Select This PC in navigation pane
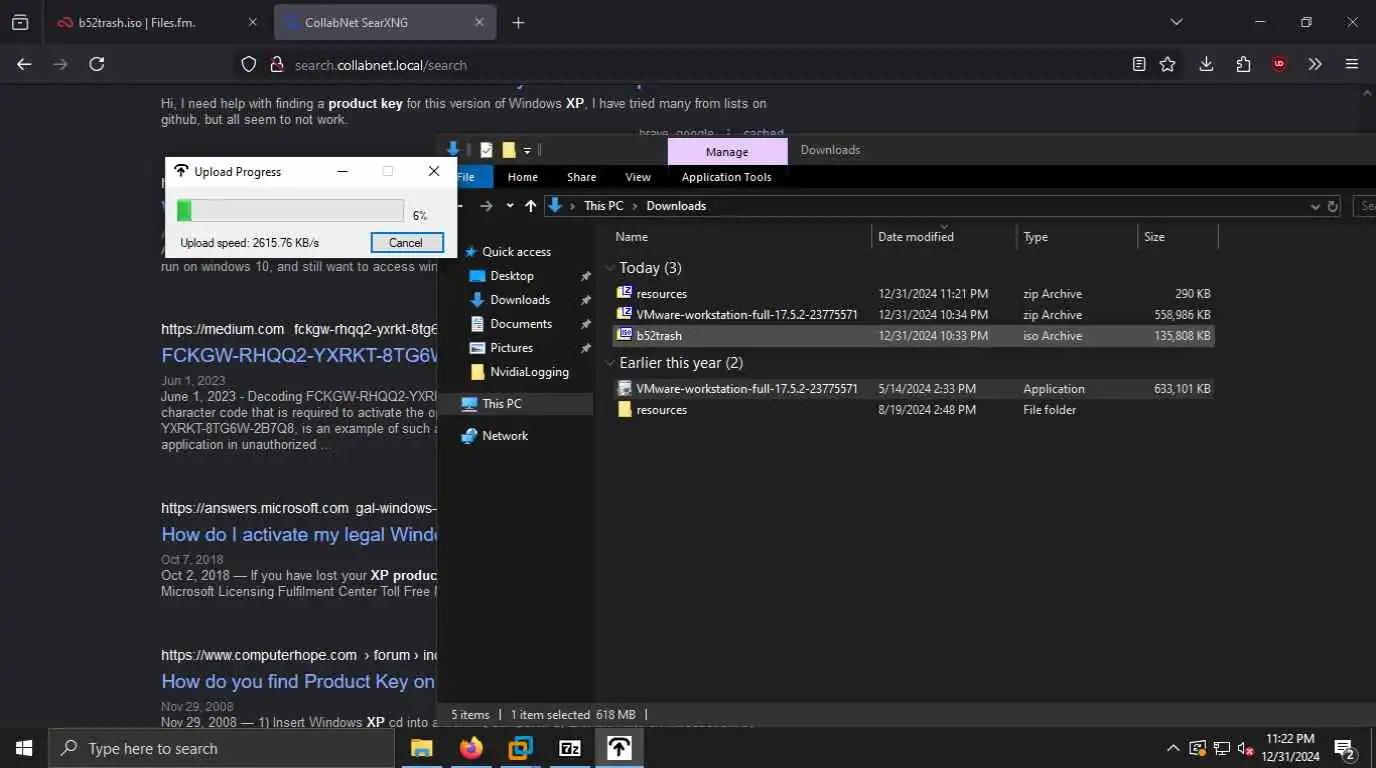The height and width of the screenshot is (768, 1376). [501, 404]
